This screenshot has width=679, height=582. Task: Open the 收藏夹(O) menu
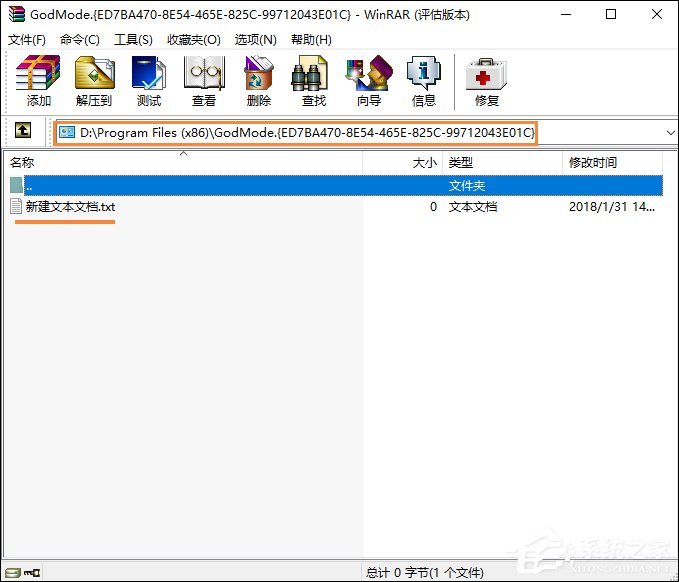click(x=194, y=40)
